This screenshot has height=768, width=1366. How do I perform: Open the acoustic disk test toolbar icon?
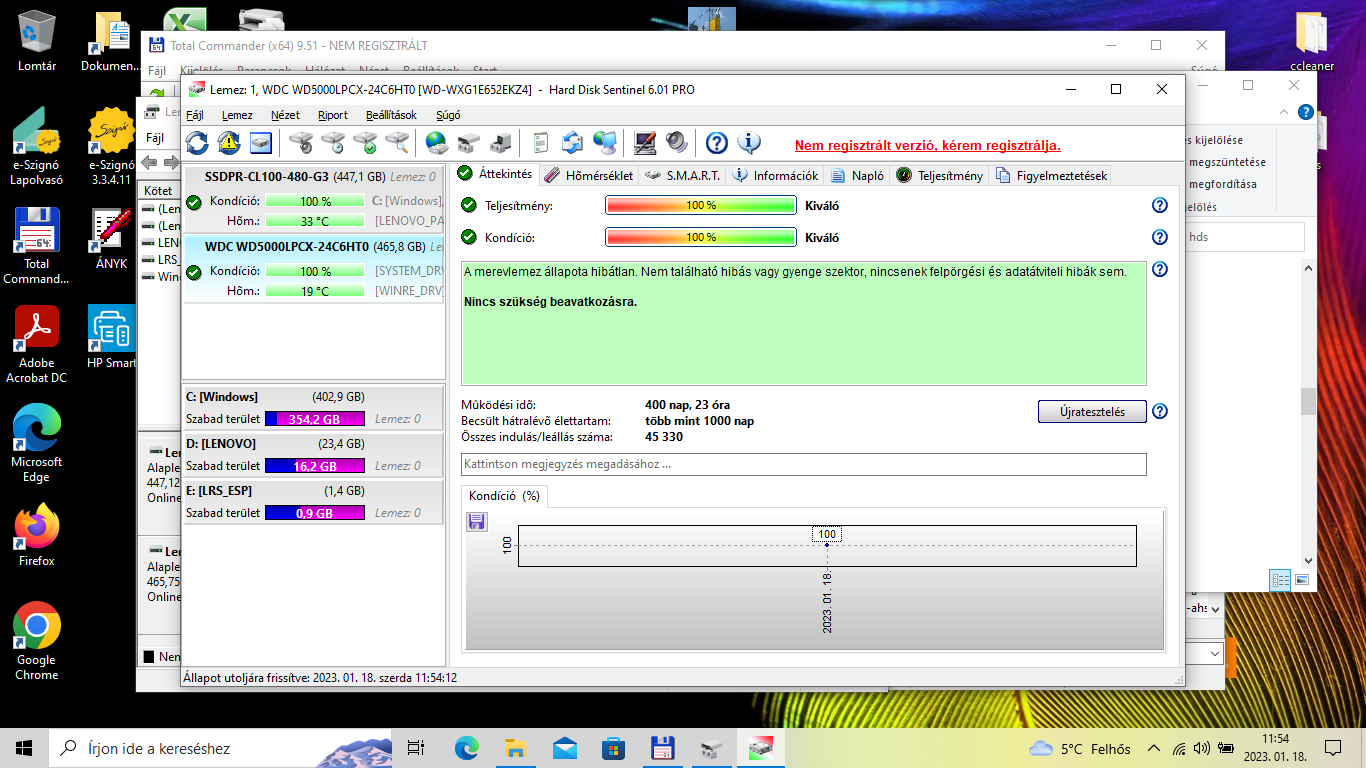click(x=301, y=143)
